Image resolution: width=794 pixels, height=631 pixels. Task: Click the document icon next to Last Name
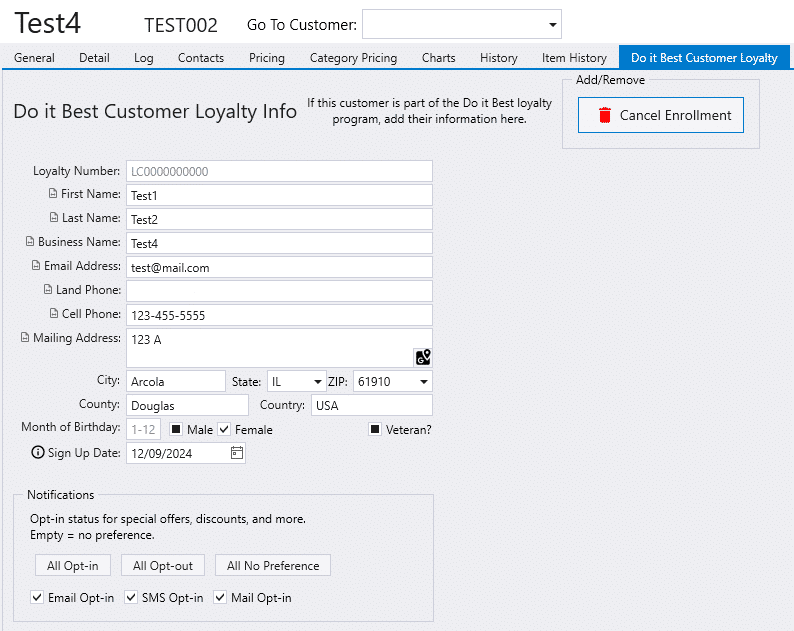click(54, 217)
